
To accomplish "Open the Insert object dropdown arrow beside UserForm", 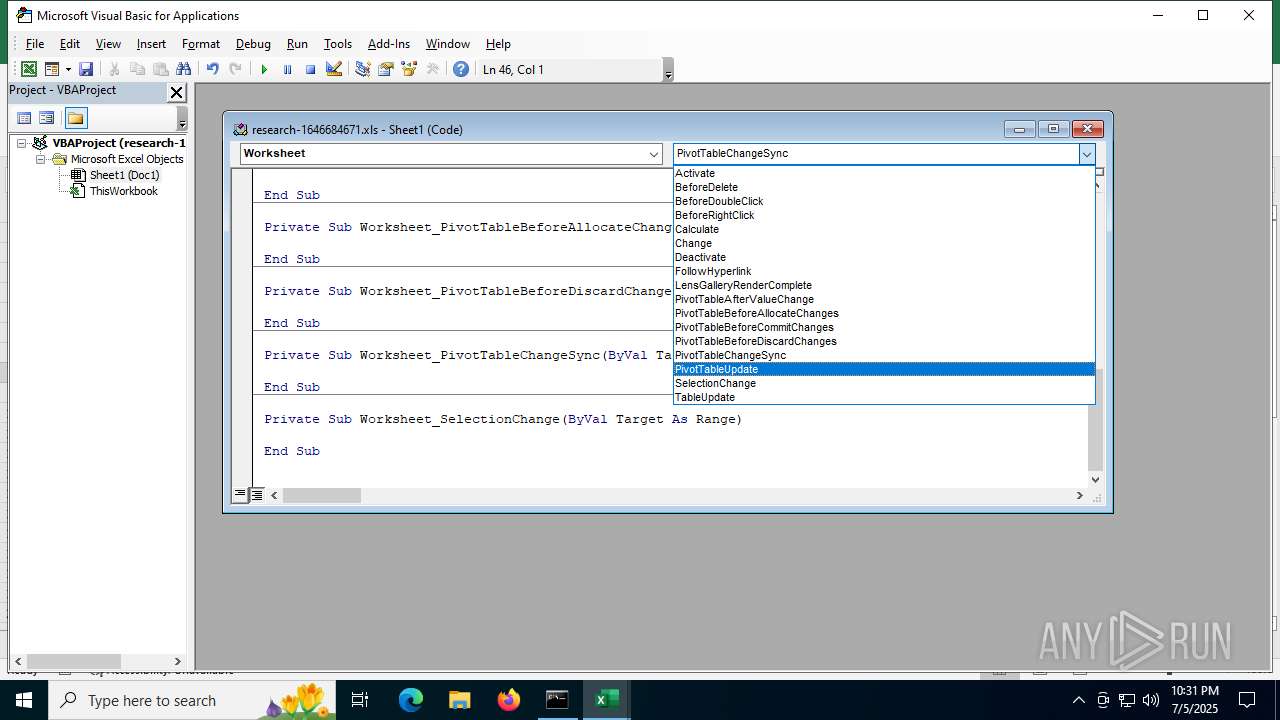I will 68,69.
